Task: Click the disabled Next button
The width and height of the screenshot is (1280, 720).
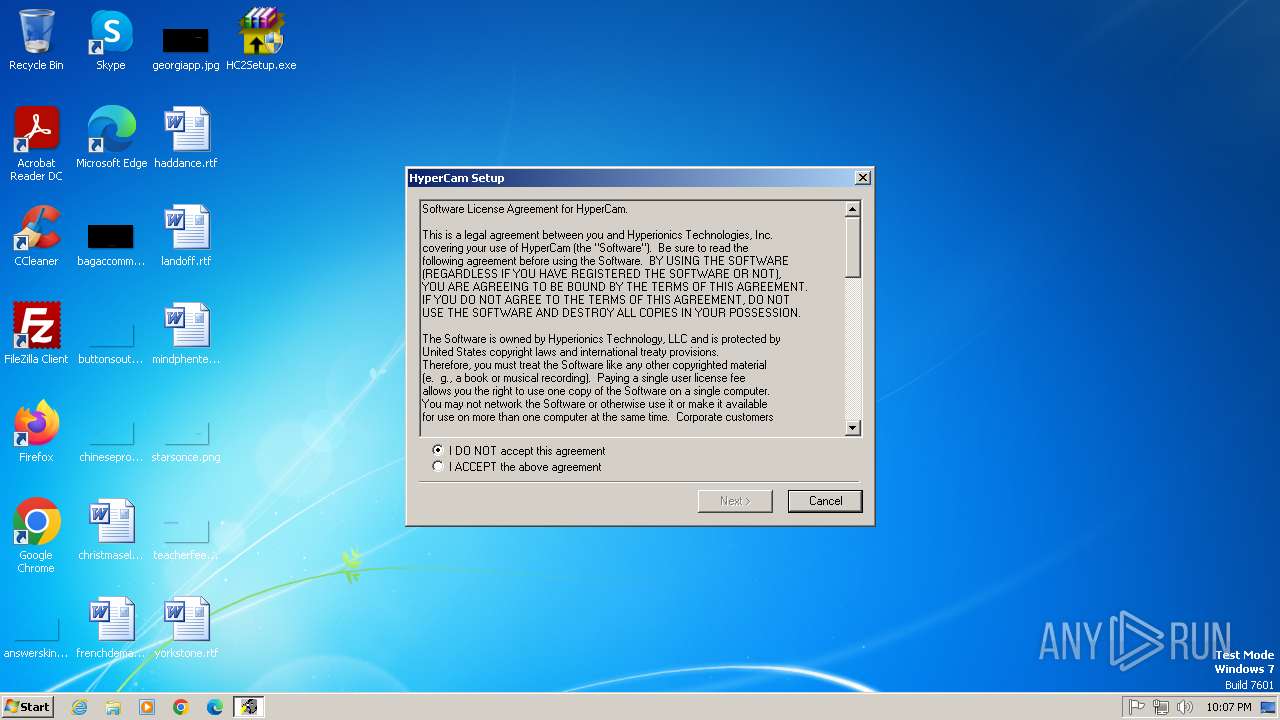Action: (x=735, y=501)
